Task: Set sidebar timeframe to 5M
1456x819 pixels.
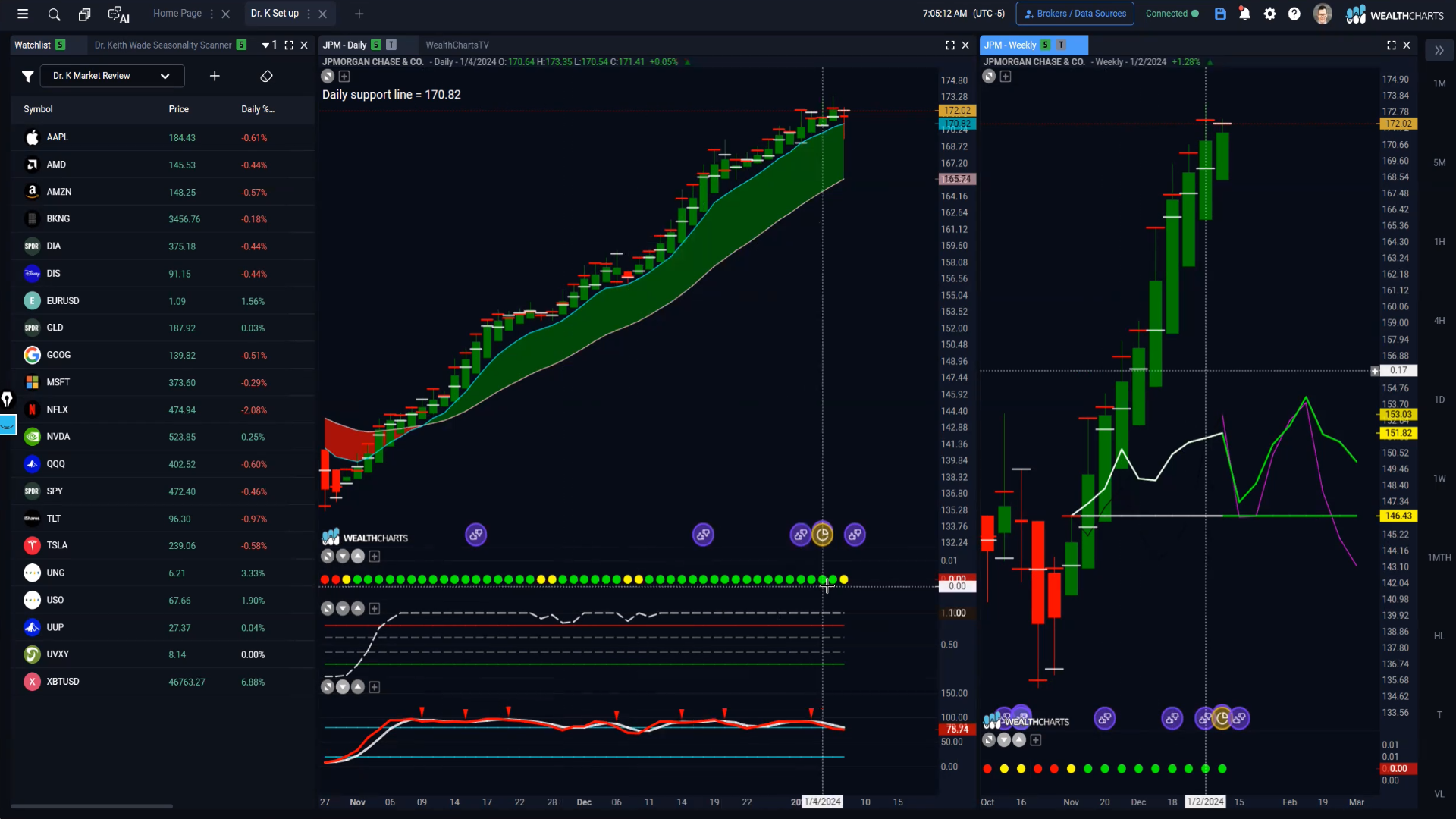Action: tap(1439, 163)
